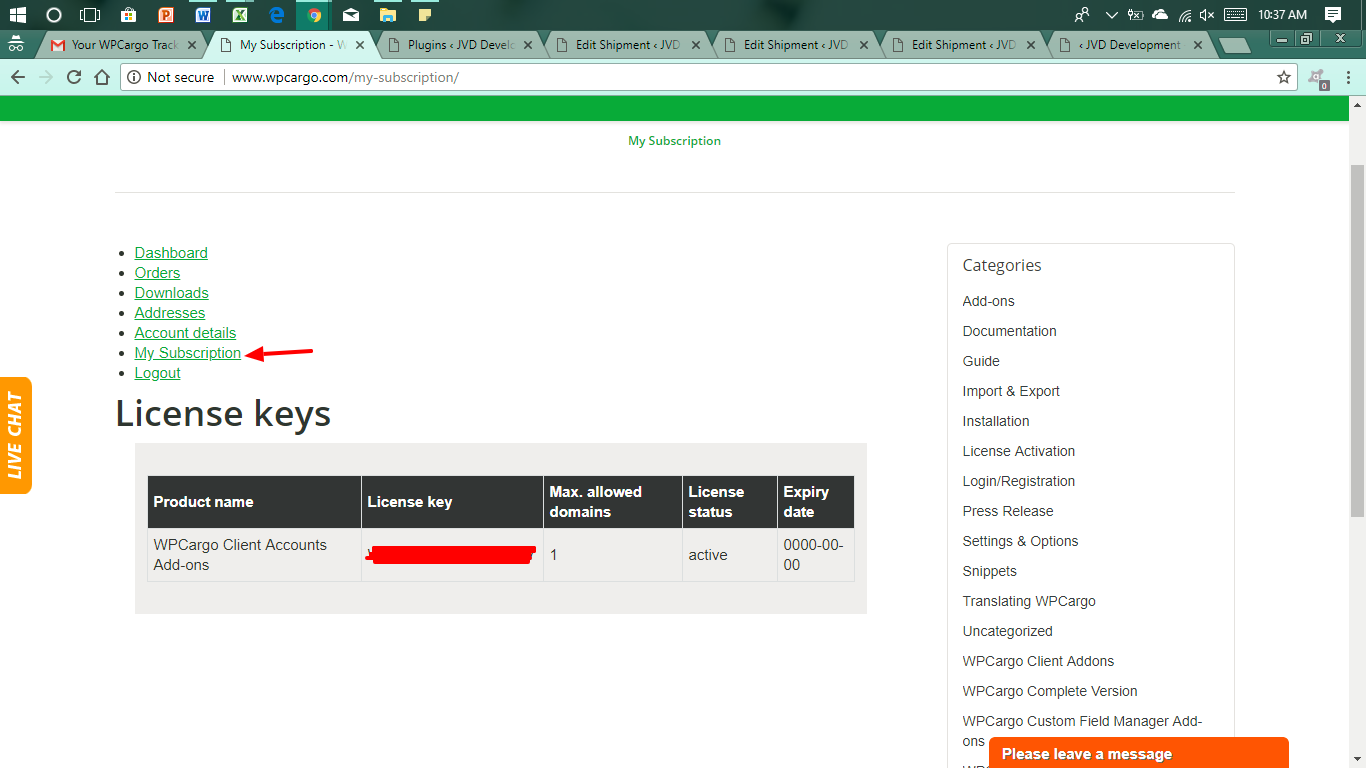The width and height of the screenshot is (1366, 768).
Task: Open Account details link
Action: (x=186, y=333)
